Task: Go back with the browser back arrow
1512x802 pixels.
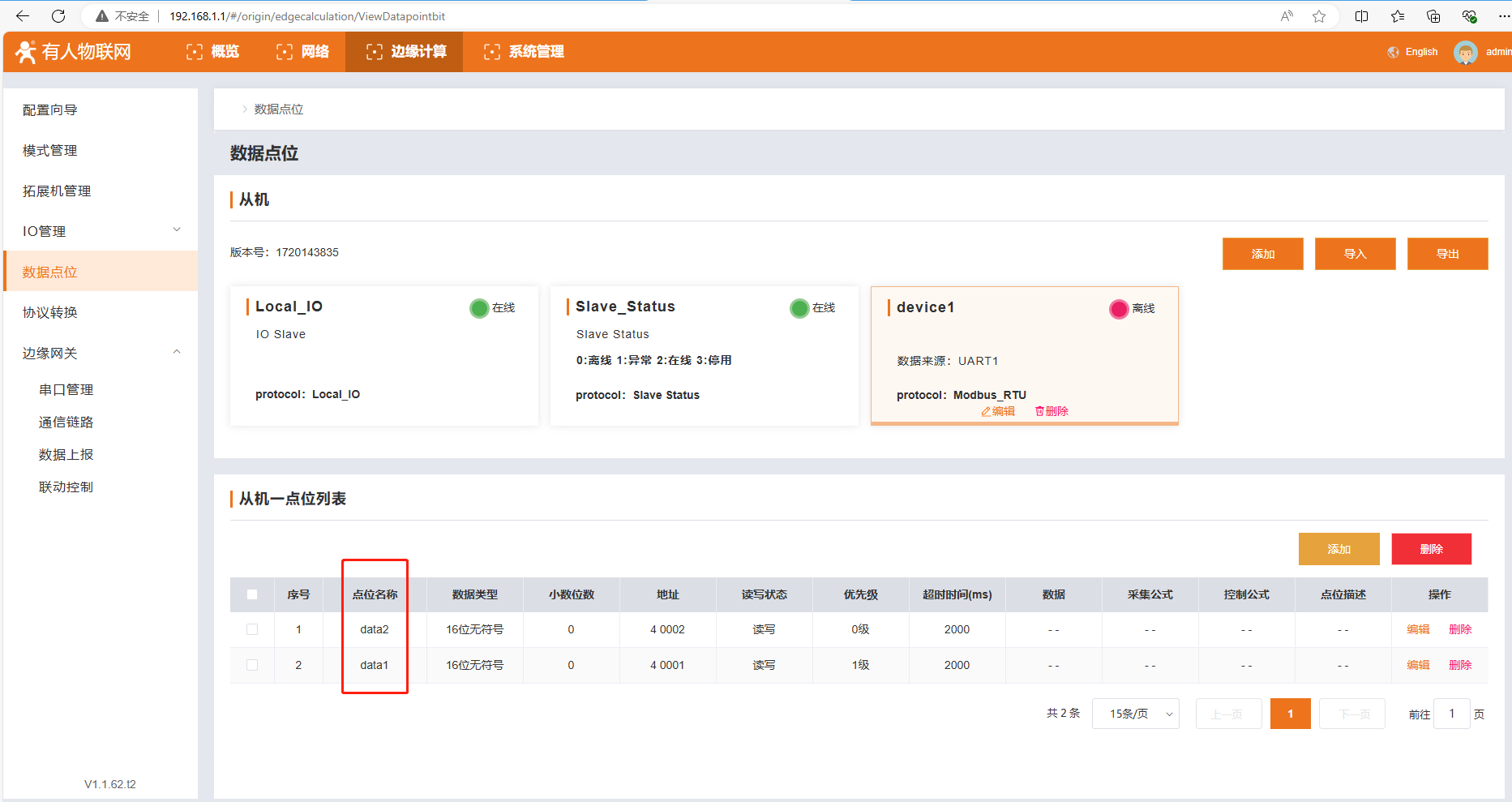Action: point(23,16)
